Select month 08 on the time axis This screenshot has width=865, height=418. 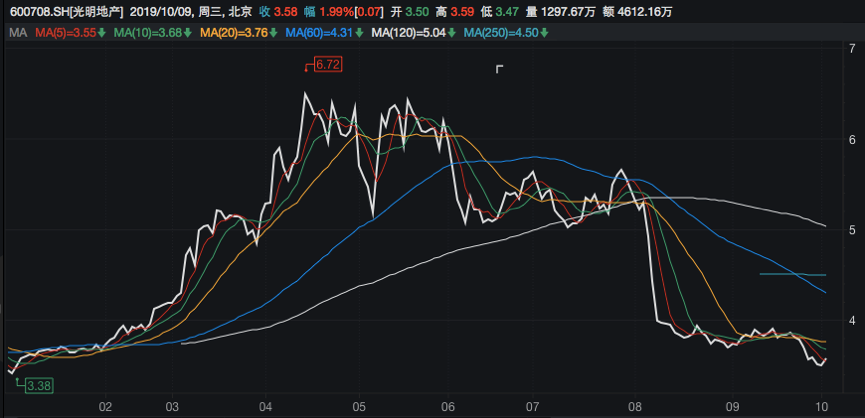(x=636, y=406)
